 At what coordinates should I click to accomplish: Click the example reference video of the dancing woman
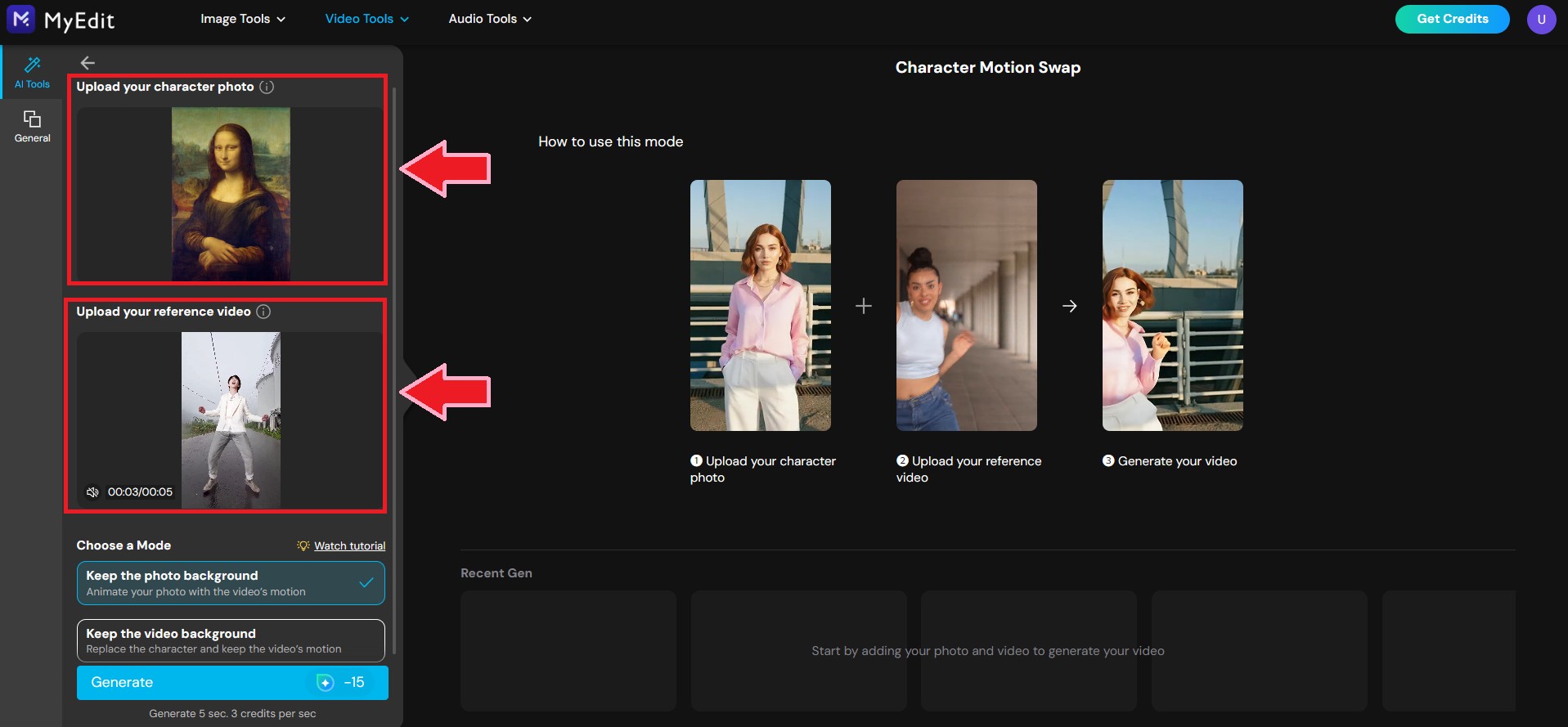(967, 305)
